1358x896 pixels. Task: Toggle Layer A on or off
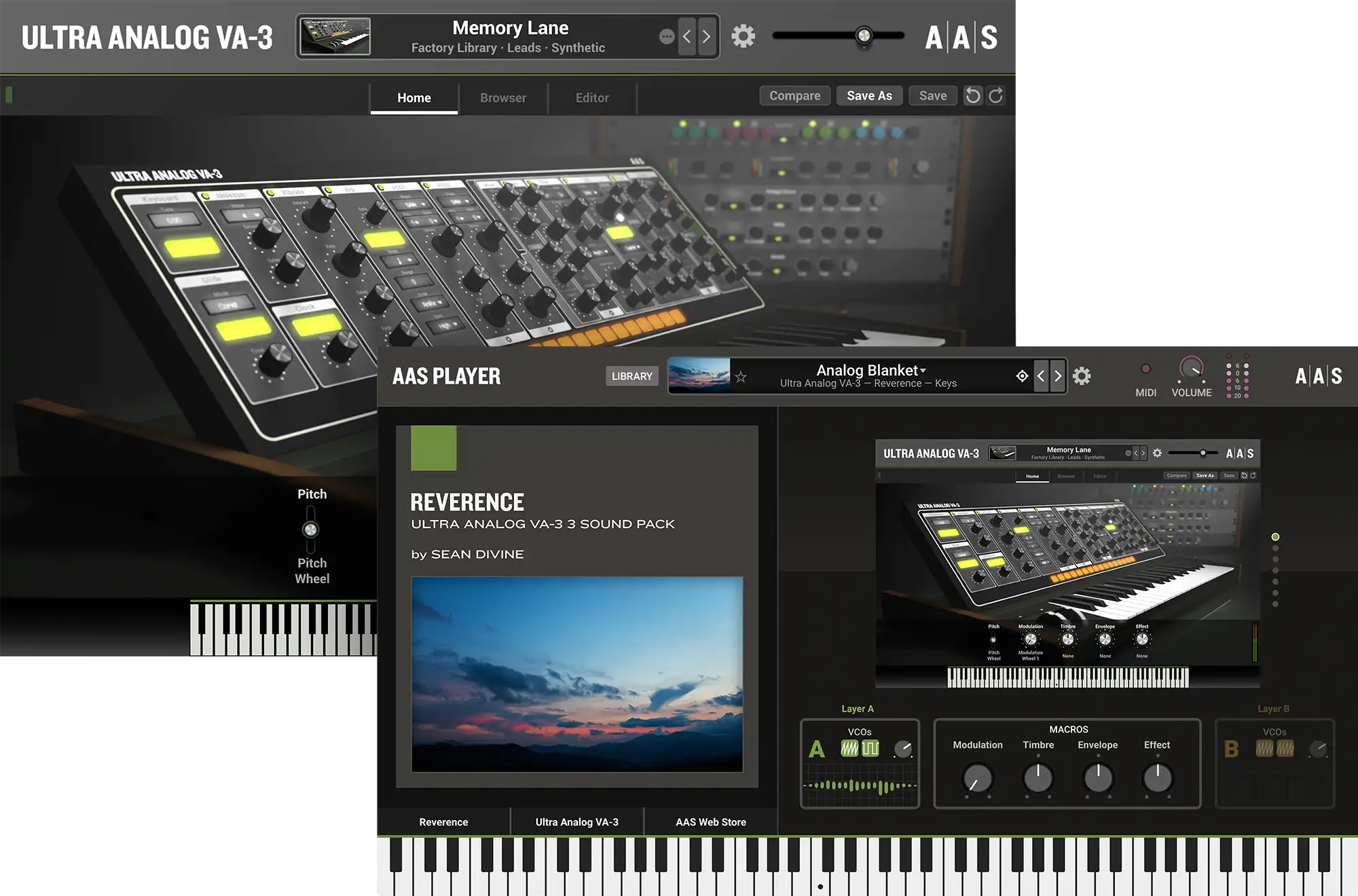(x=817, y=749)
